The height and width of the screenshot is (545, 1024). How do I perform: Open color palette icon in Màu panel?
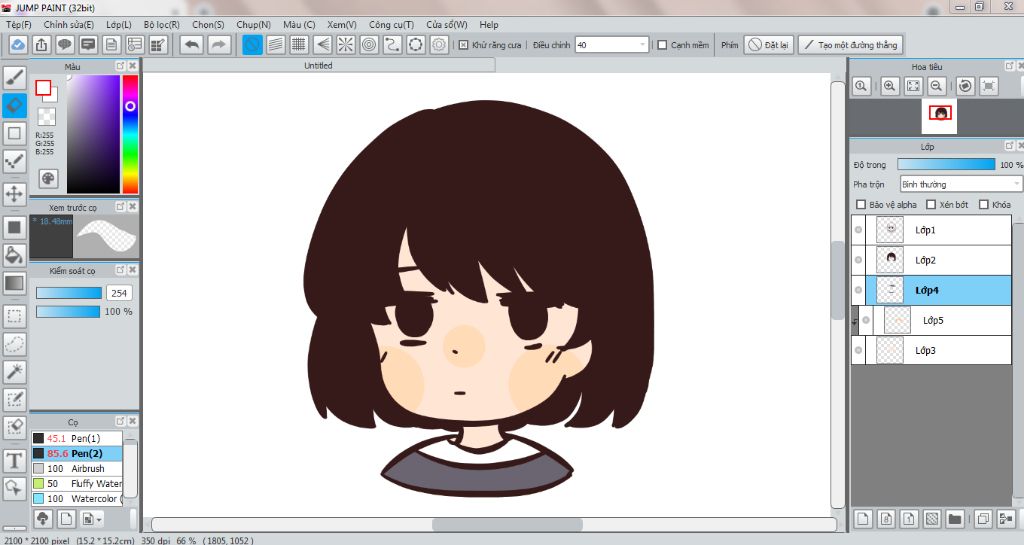48,178
